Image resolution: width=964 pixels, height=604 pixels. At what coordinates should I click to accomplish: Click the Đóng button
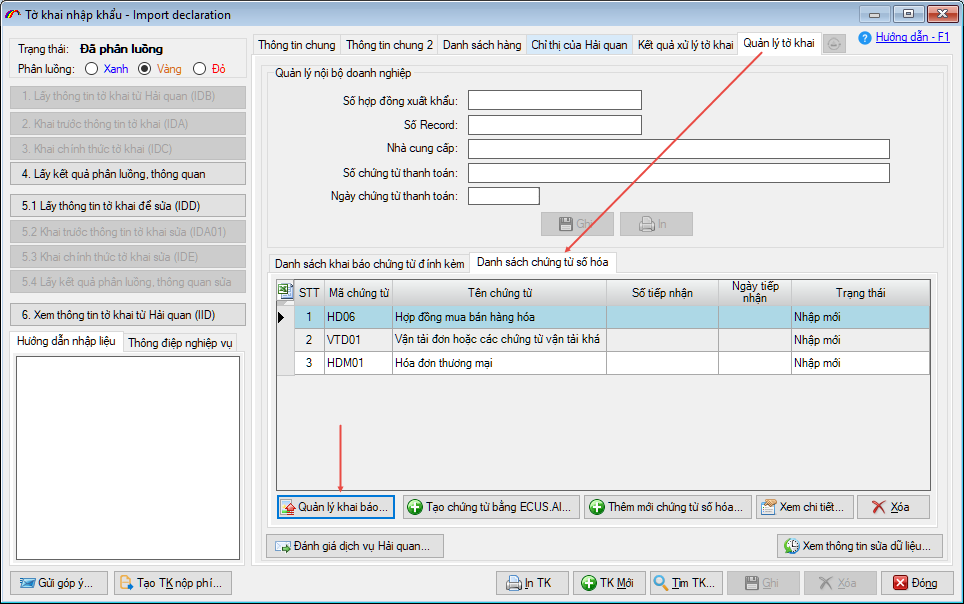pos(917,583)
